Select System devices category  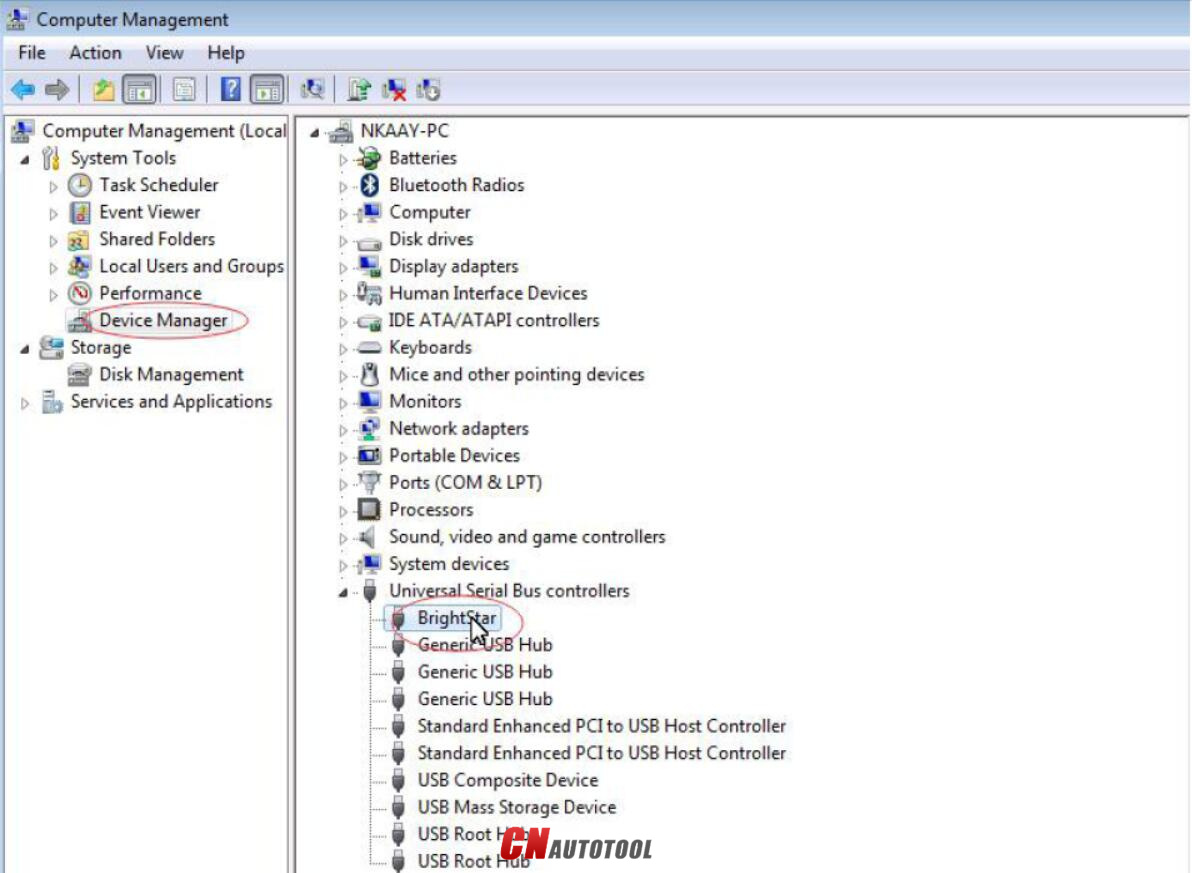[x=449, y=563]
